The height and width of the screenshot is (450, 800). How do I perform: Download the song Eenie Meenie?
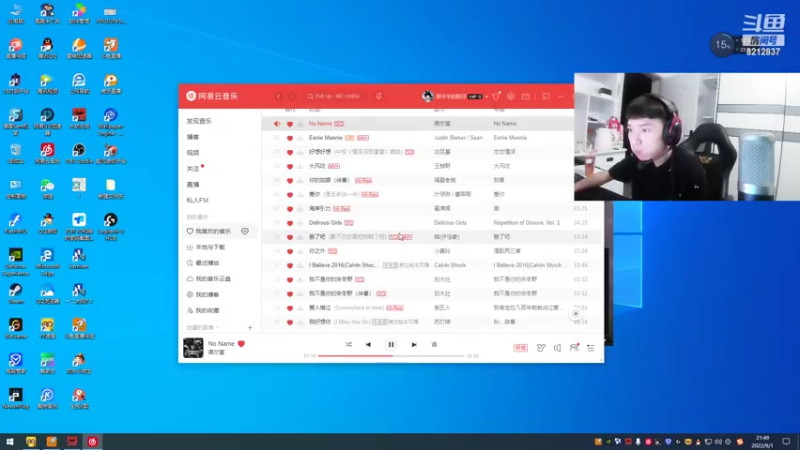300,138
